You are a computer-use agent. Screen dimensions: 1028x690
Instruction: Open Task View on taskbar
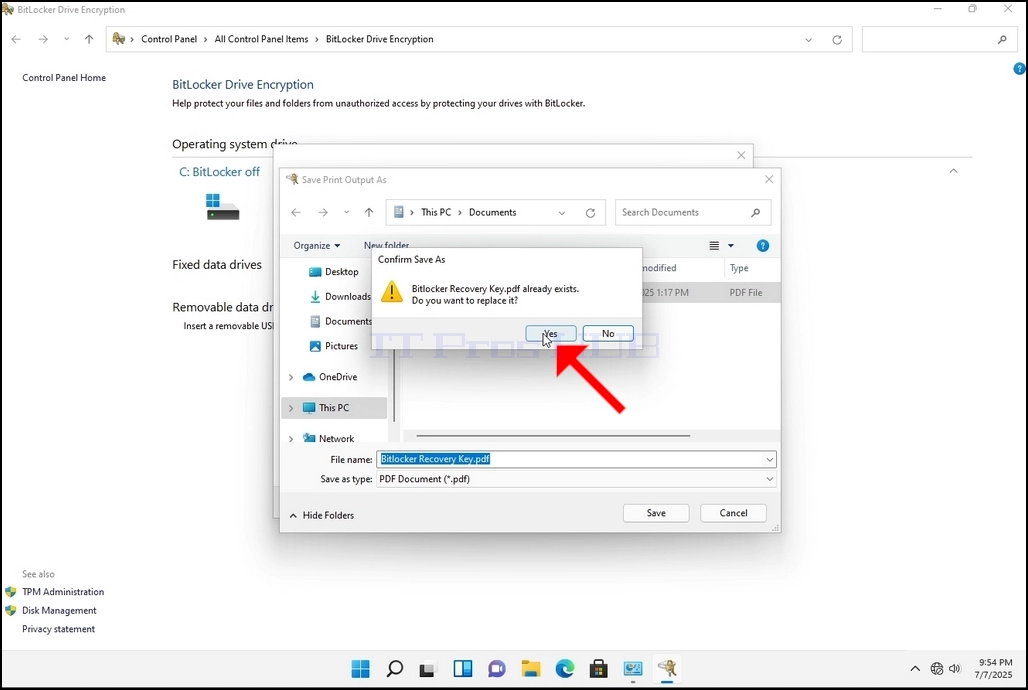428,668
